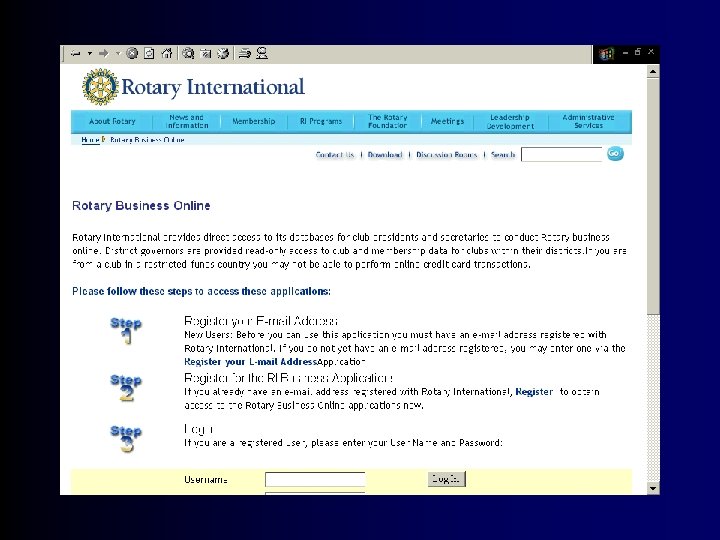Screen dimensions: 720x540
Task: Open the Administrative Services menu
Action: [589, 121]
